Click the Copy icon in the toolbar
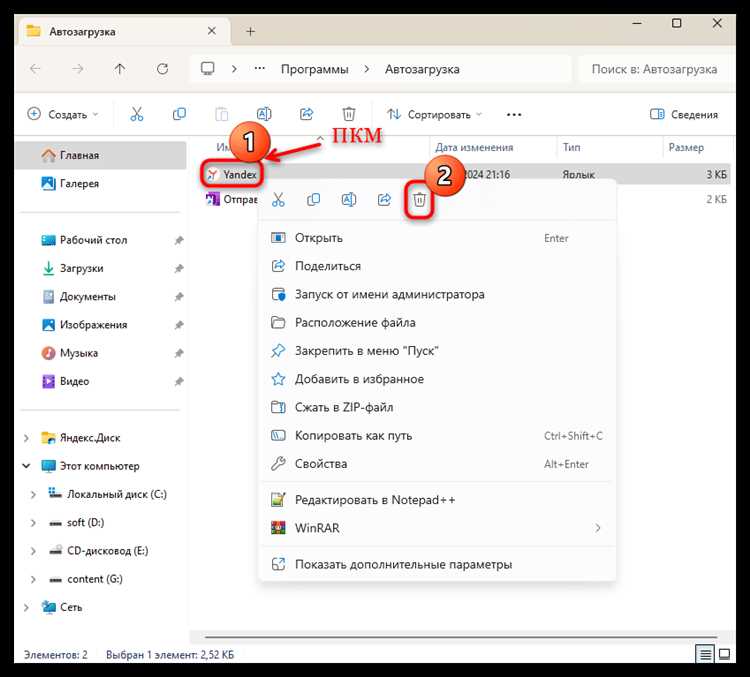 click(179, 114)
